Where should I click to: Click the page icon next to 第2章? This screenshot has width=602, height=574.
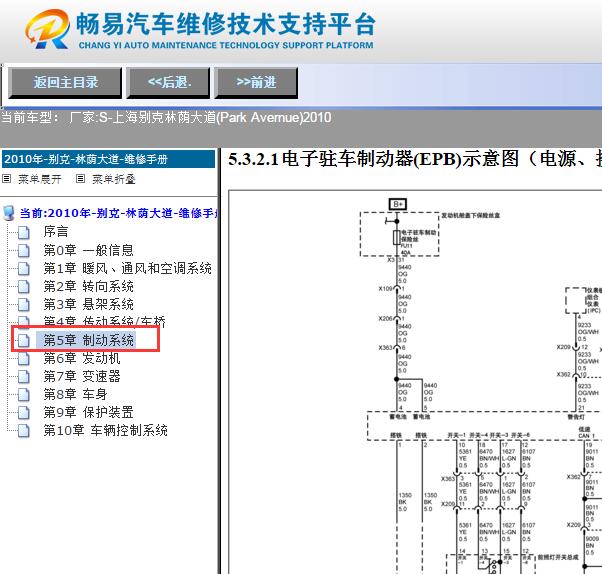tap(23, 286)
